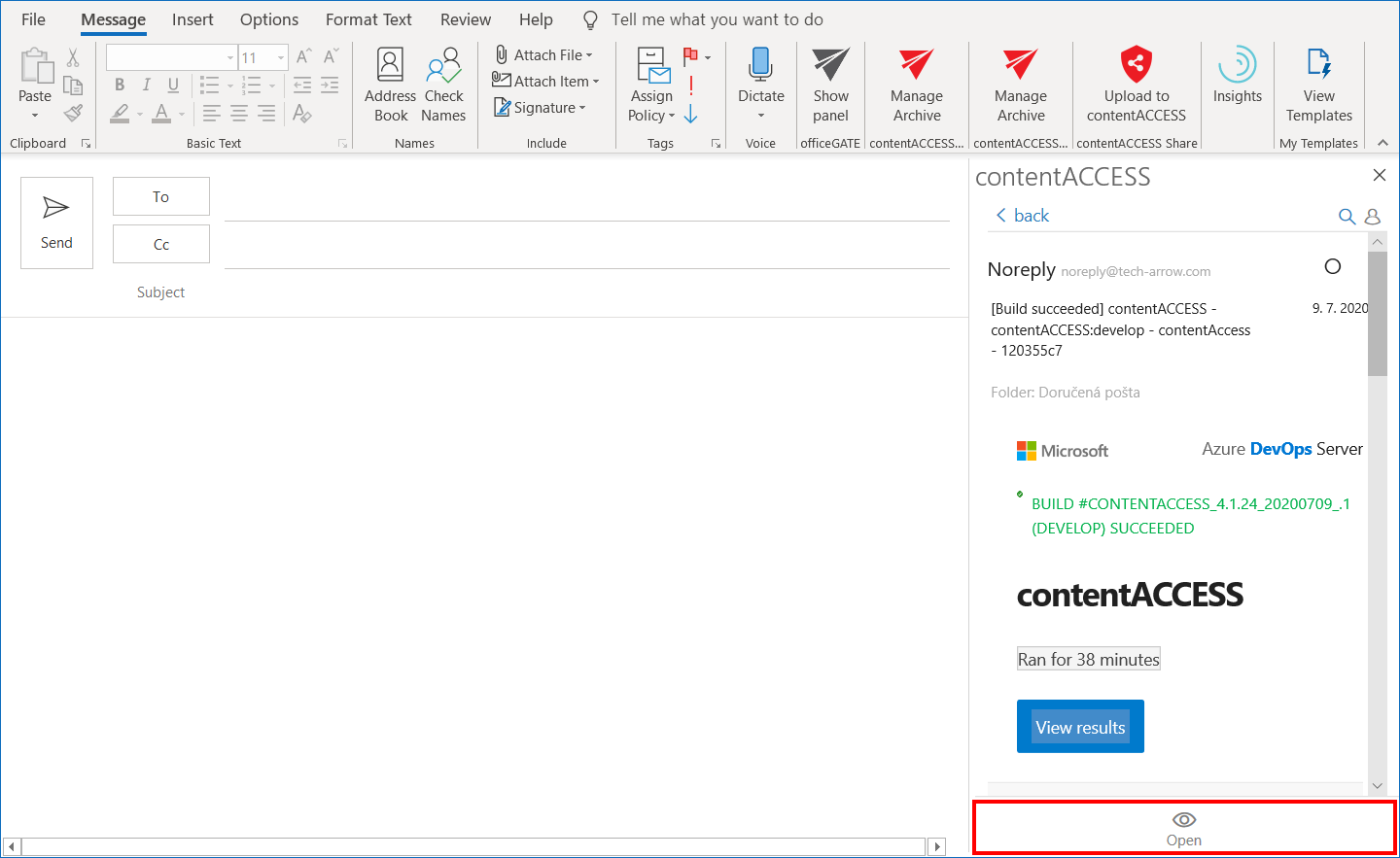
Task: Click the user profile icon in panel
Action: [x=1373, y=217]
